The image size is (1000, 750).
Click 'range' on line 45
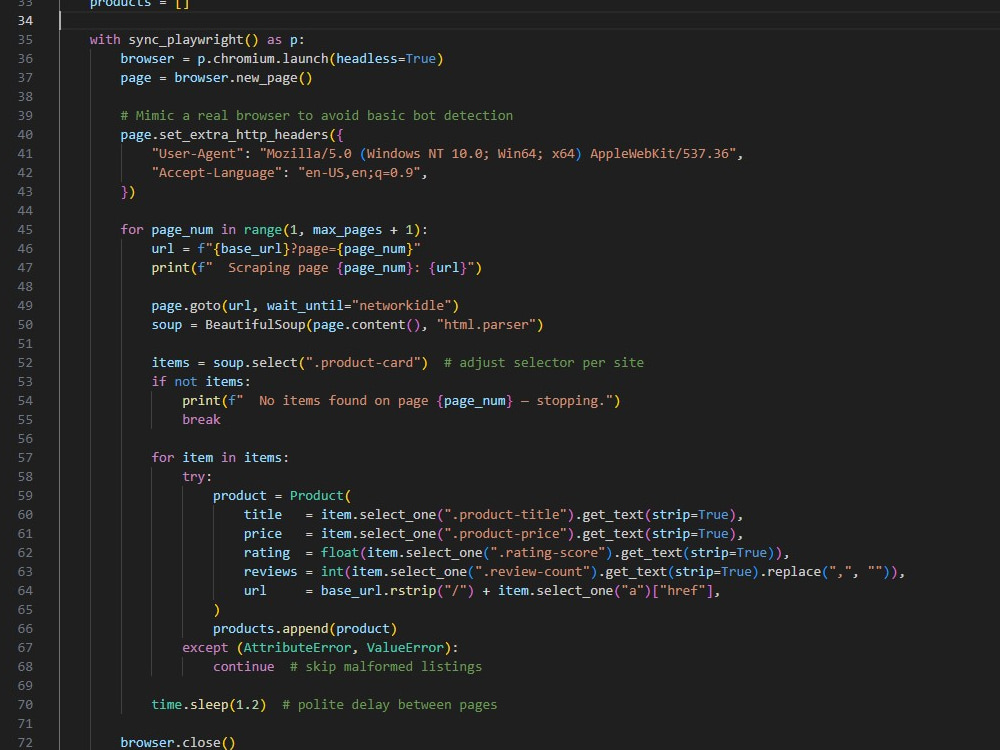[x=263, y=230]
